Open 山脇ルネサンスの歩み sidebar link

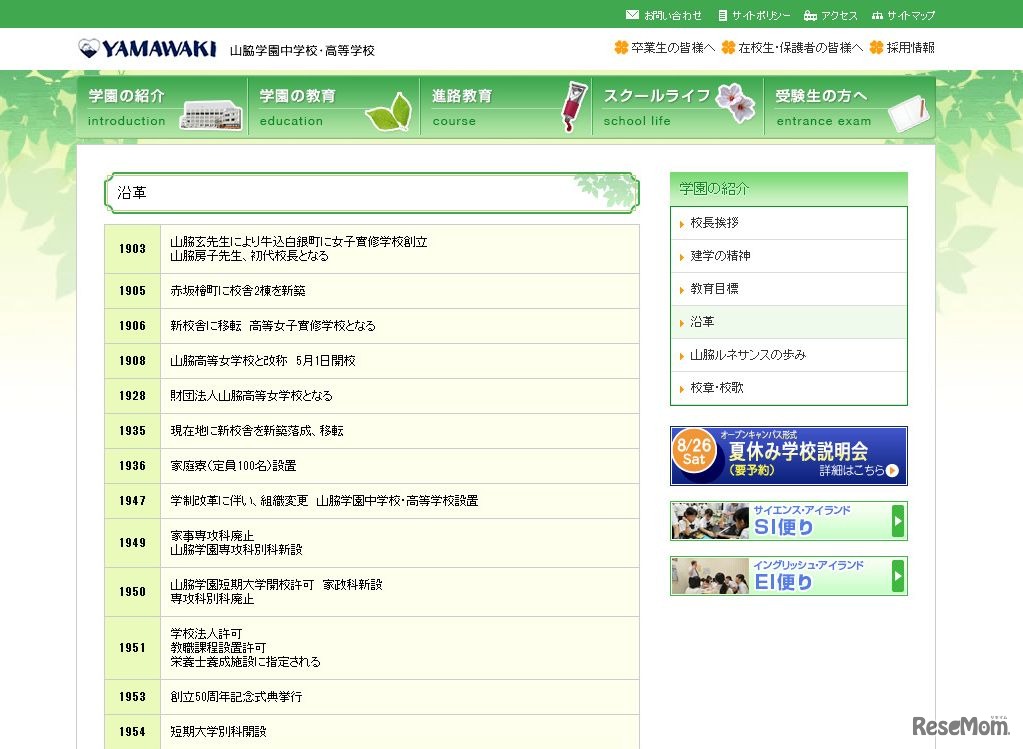coord(747,355)
